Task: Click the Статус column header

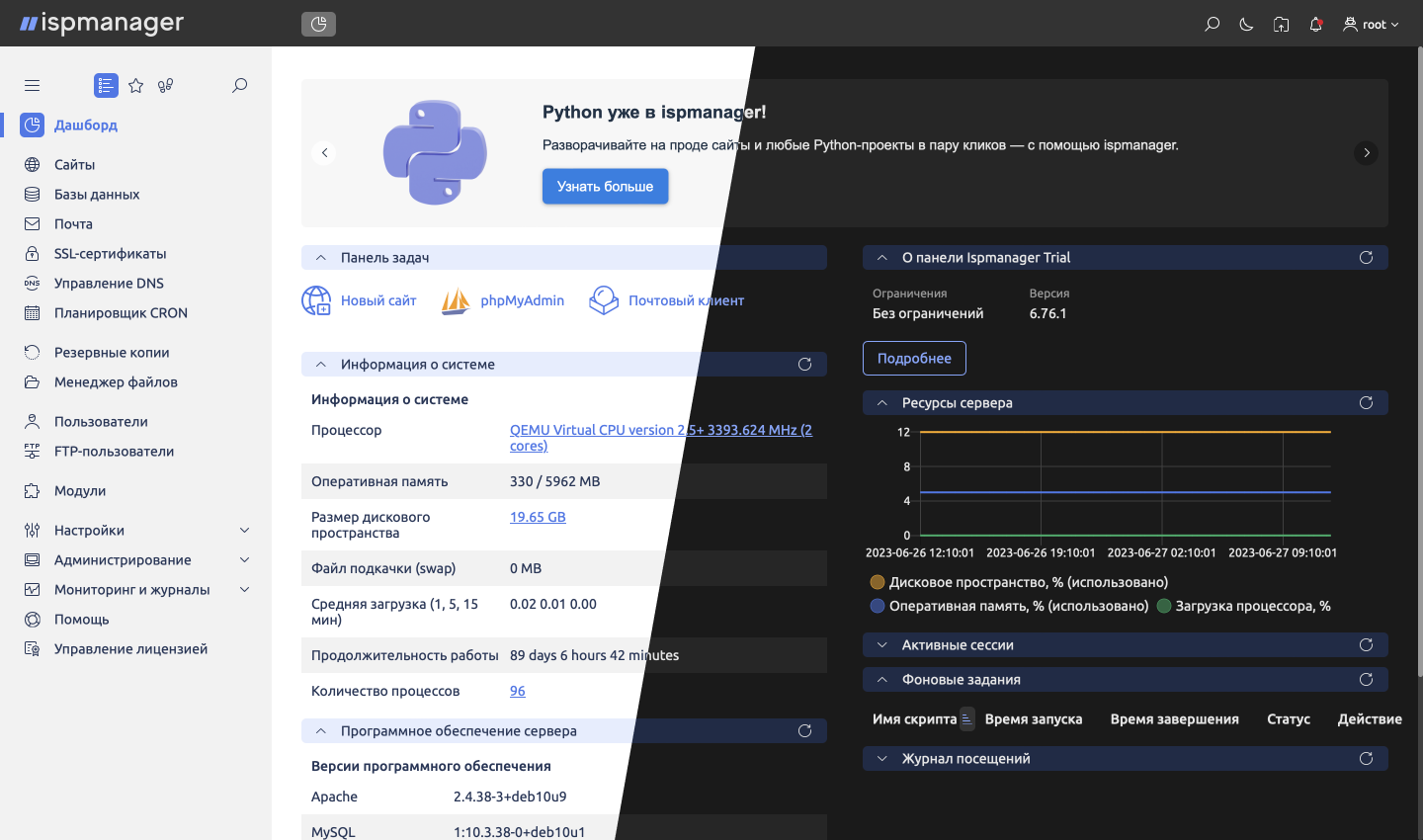Action: (1288, 719)
